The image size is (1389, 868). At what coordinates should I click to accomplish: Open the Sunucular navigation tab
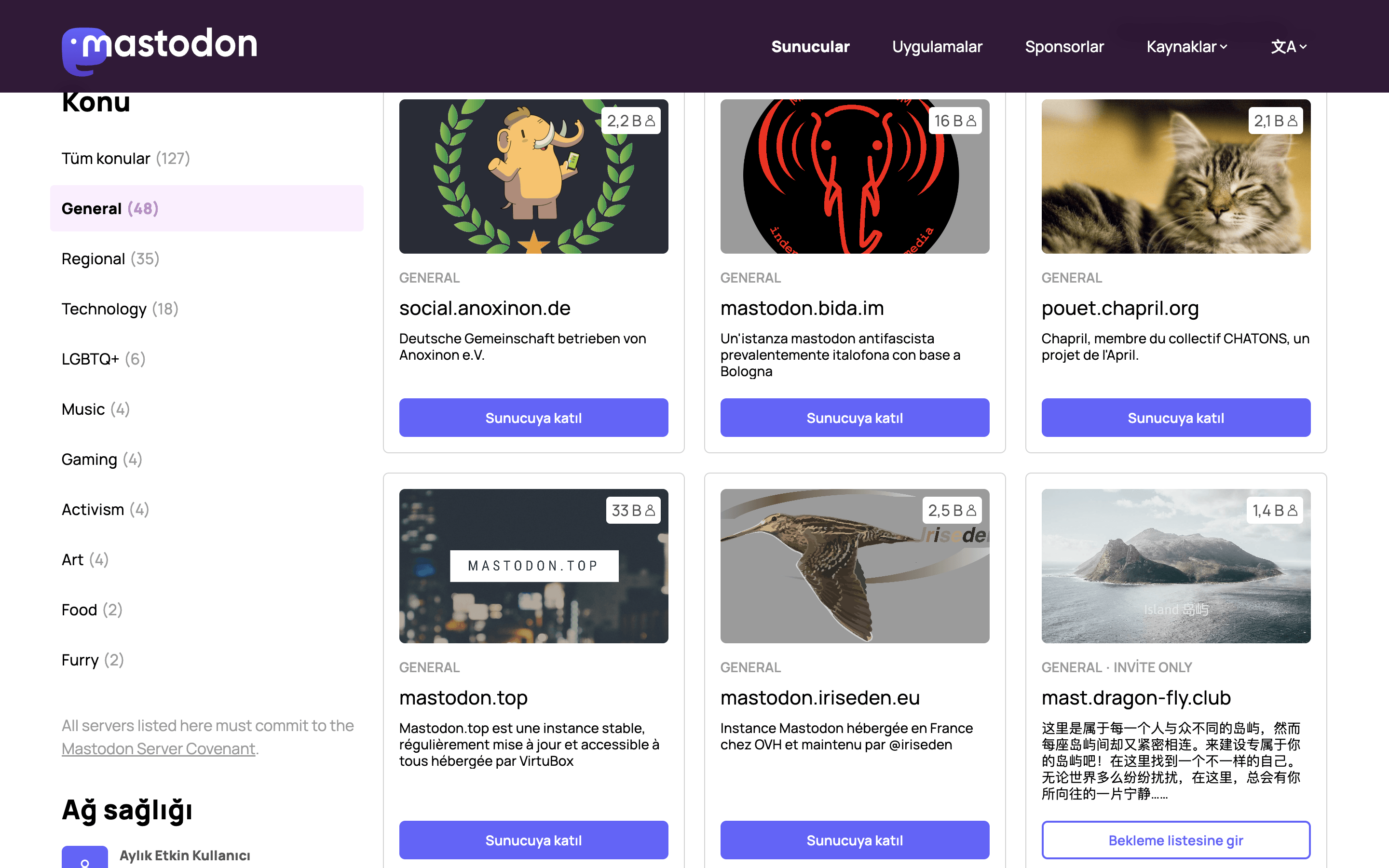810,46
